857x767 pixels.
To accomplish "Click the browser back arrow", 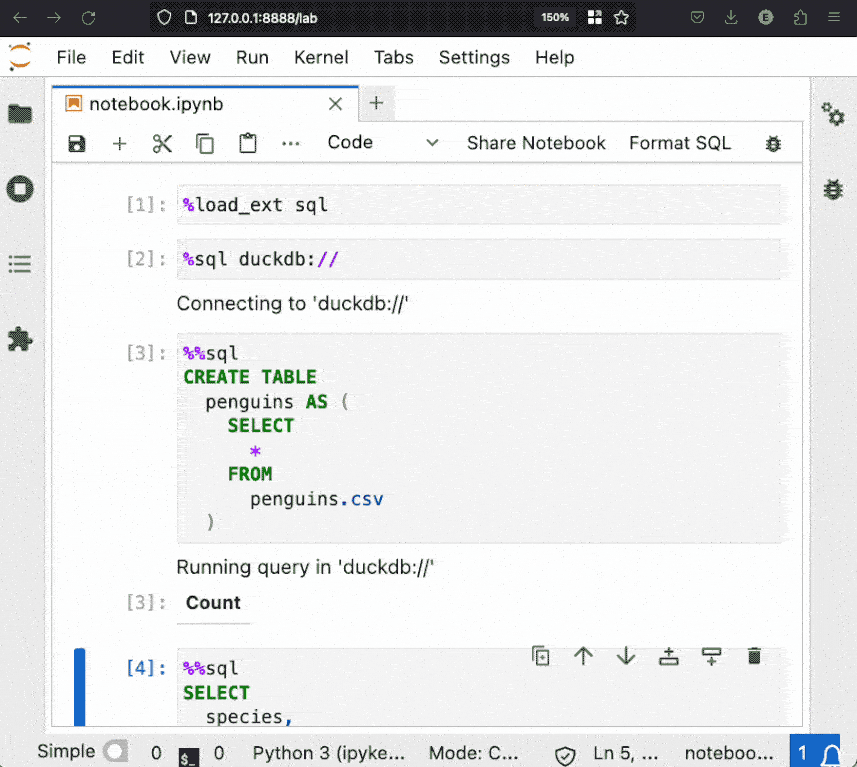I will [x=20, y=18].
